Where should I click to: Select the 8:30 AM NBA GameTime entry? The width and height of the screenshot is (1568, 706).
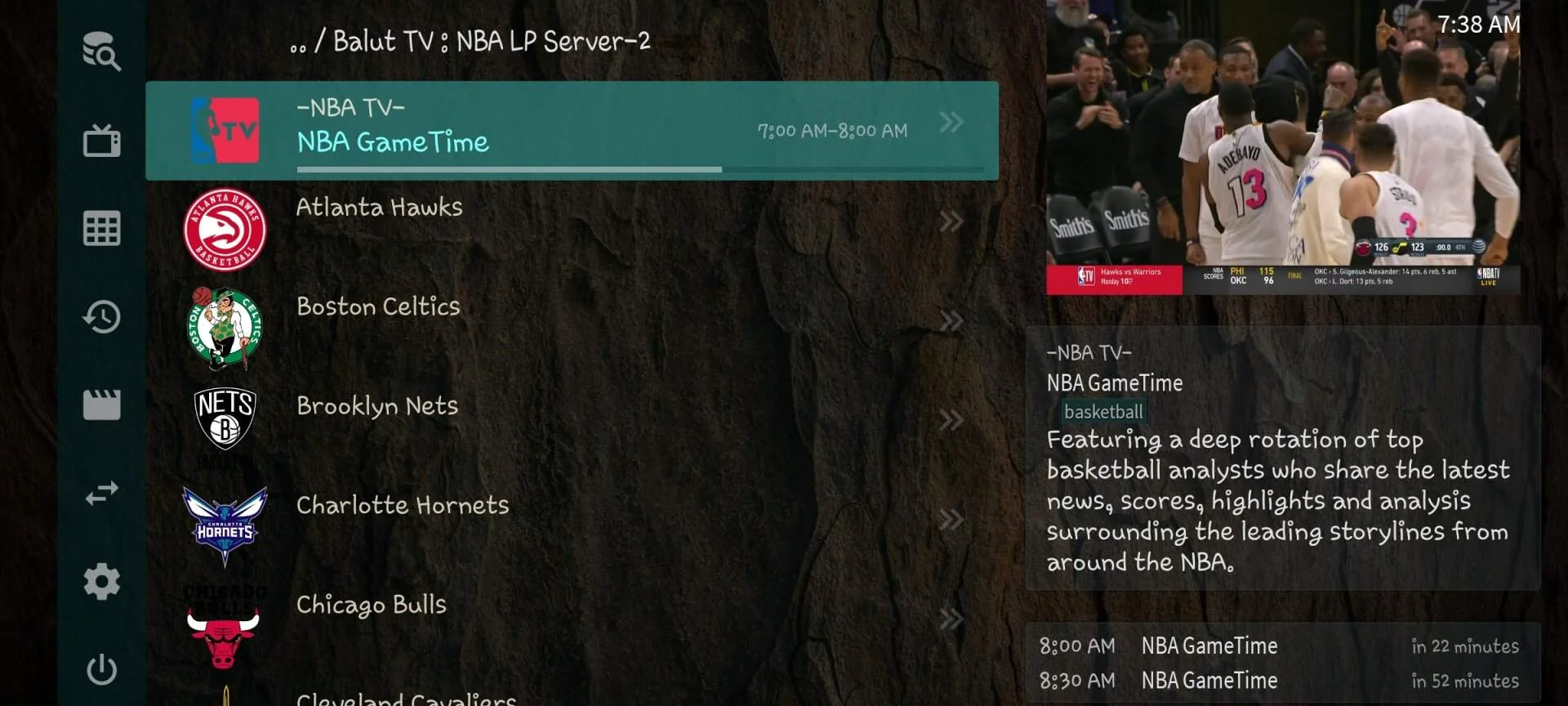click(1282, 681)
